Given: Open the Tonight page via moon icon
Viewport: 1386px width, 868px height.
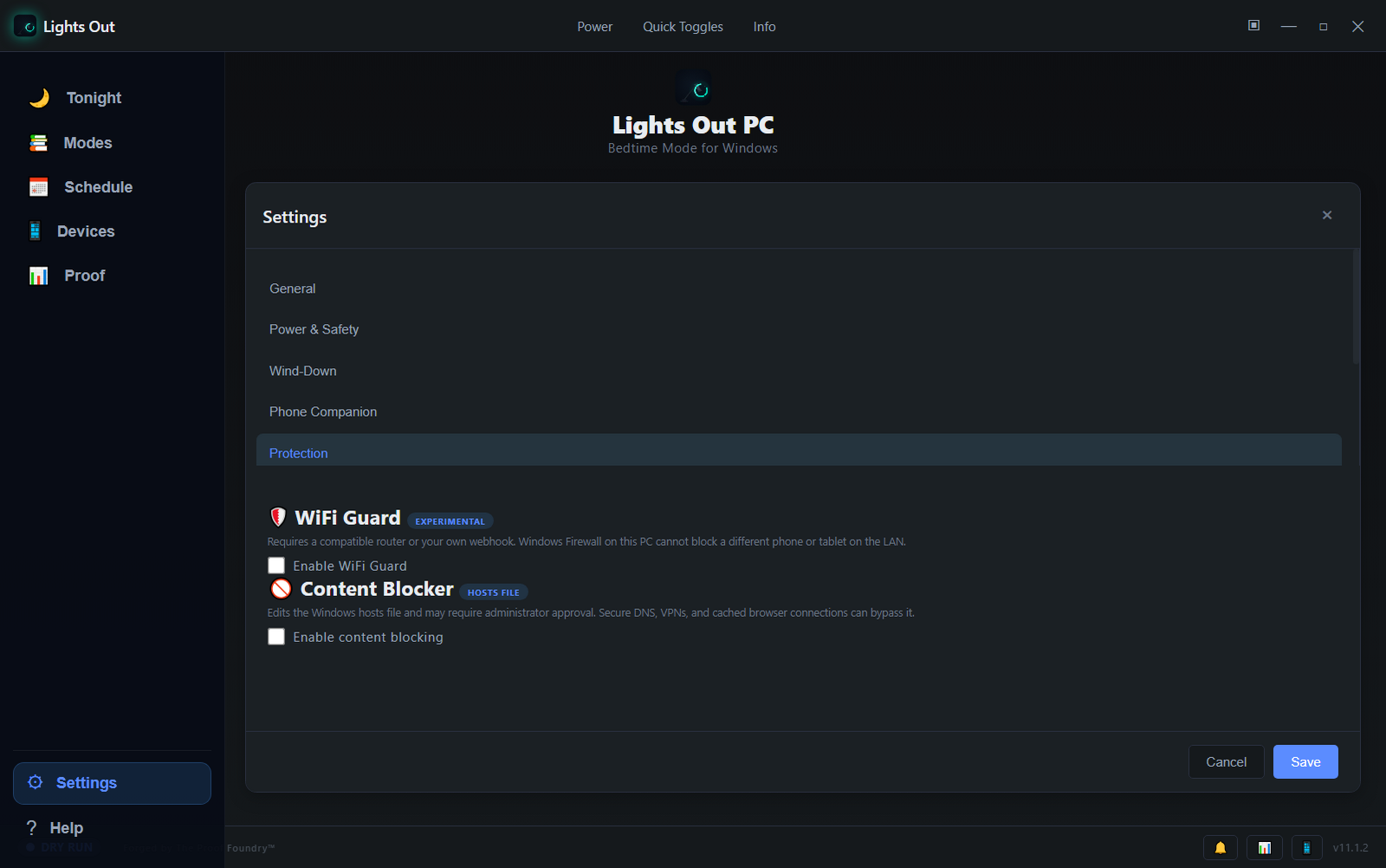Looking at the screenshot, I should 39,98.
